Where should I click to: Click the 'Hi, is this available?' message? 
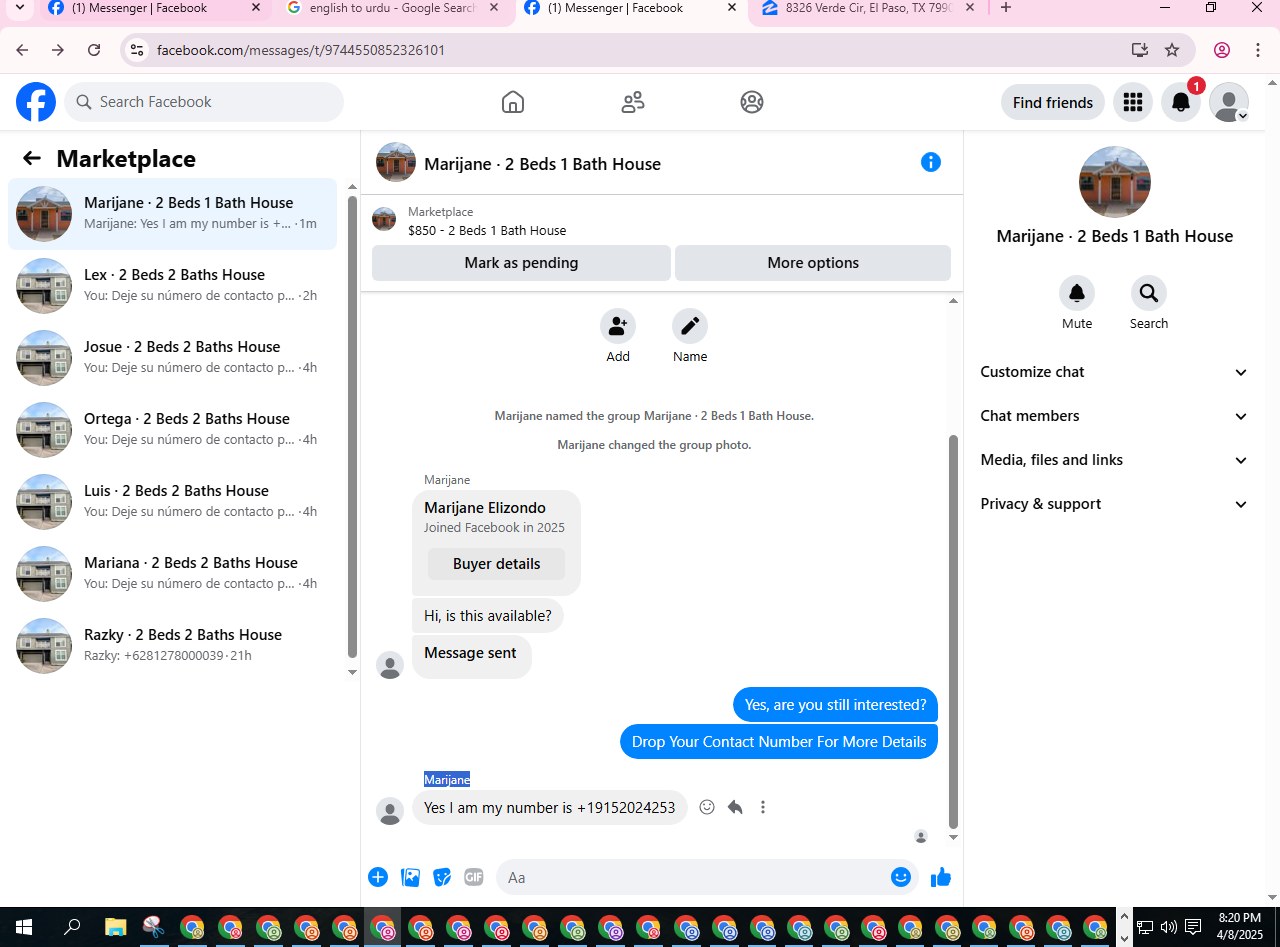coord(488,616)
